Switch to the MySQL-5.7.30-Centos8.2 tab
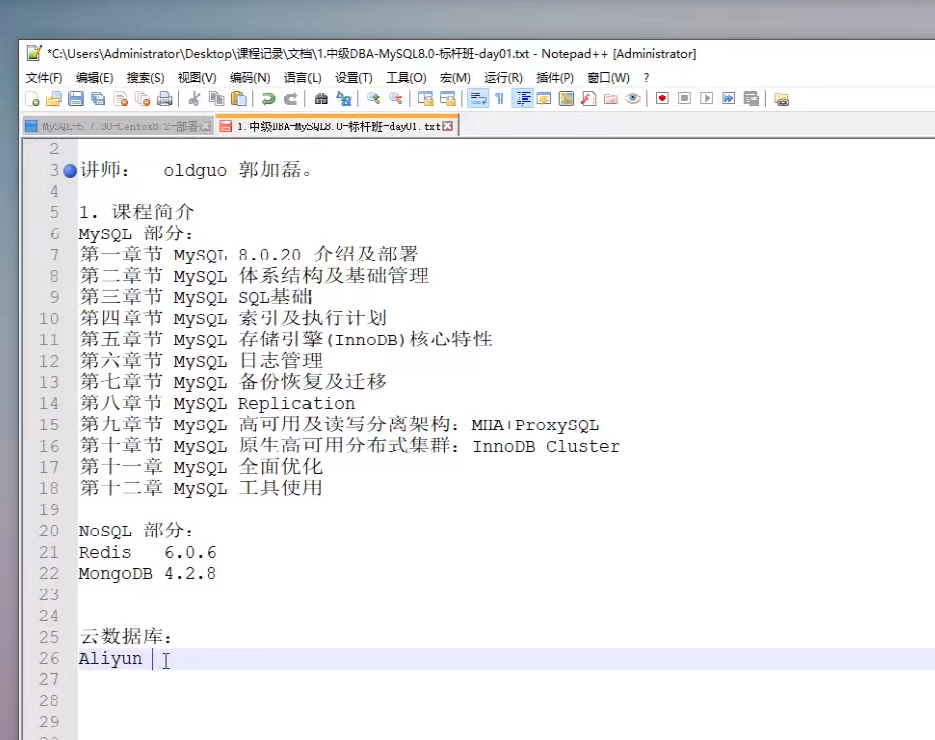 click(119, 126)
